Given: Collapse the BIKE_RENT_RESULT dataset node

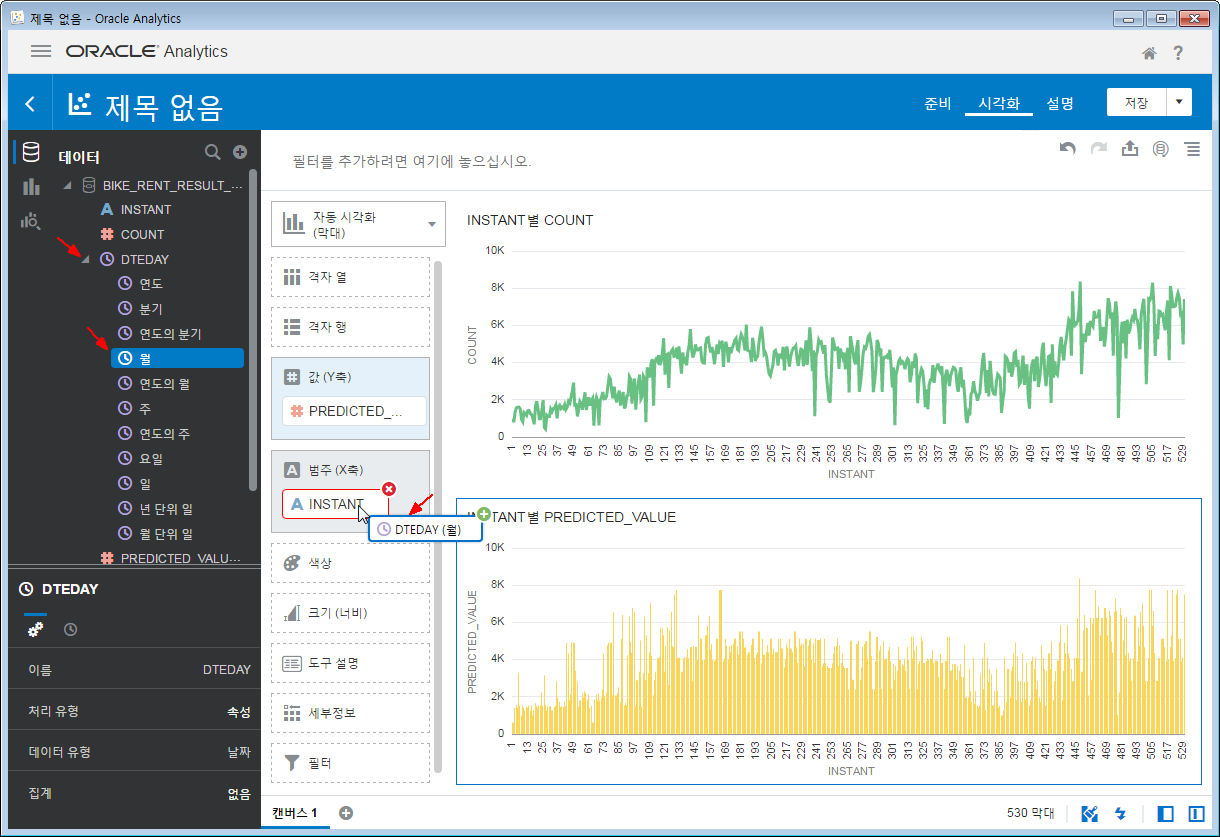Looking at the screenshot, I should pos(68,185).
